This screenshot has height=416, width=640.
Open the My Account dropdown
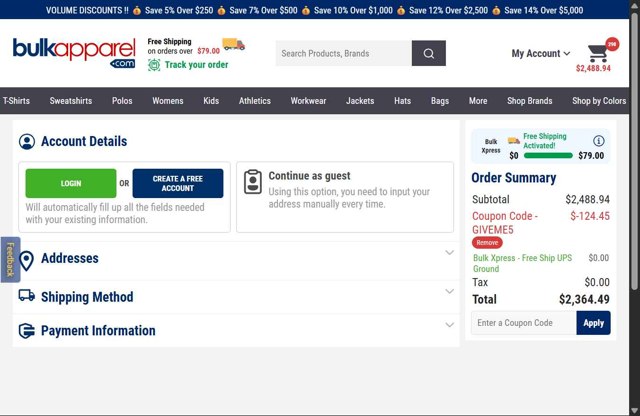click(540, 53)
